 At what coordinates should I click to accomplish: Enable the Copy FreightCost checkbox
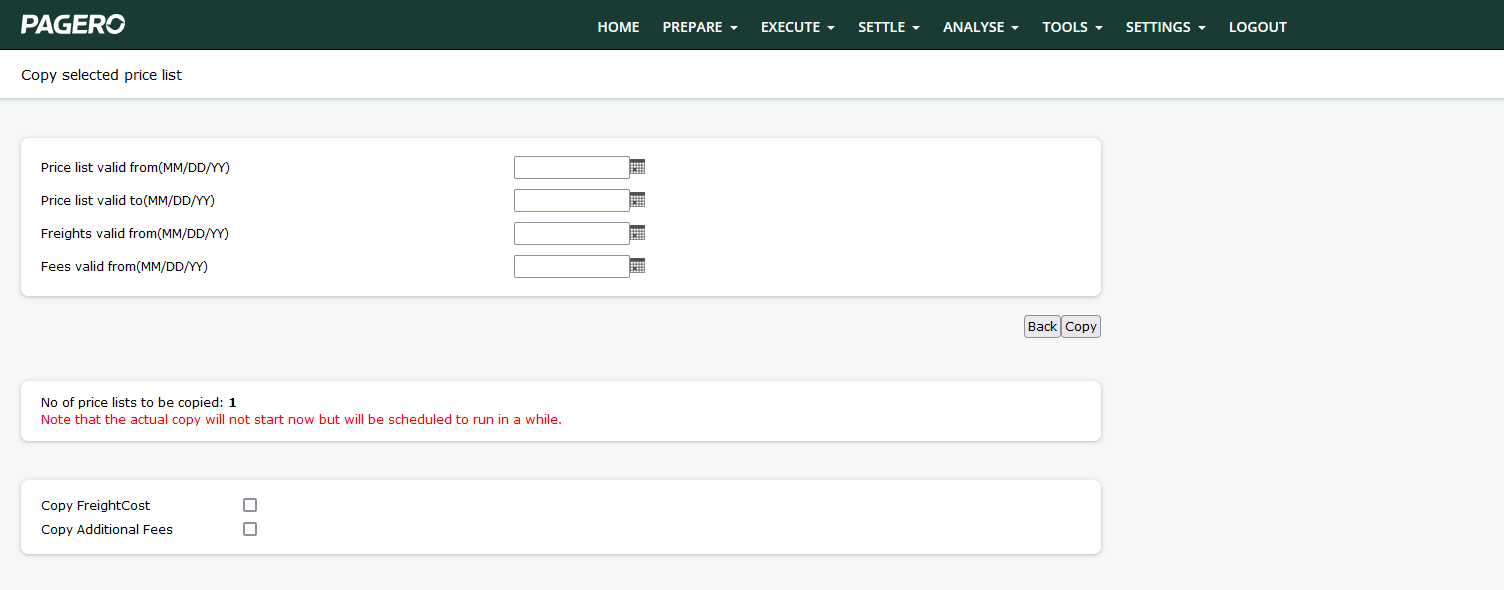click(250, 505)
